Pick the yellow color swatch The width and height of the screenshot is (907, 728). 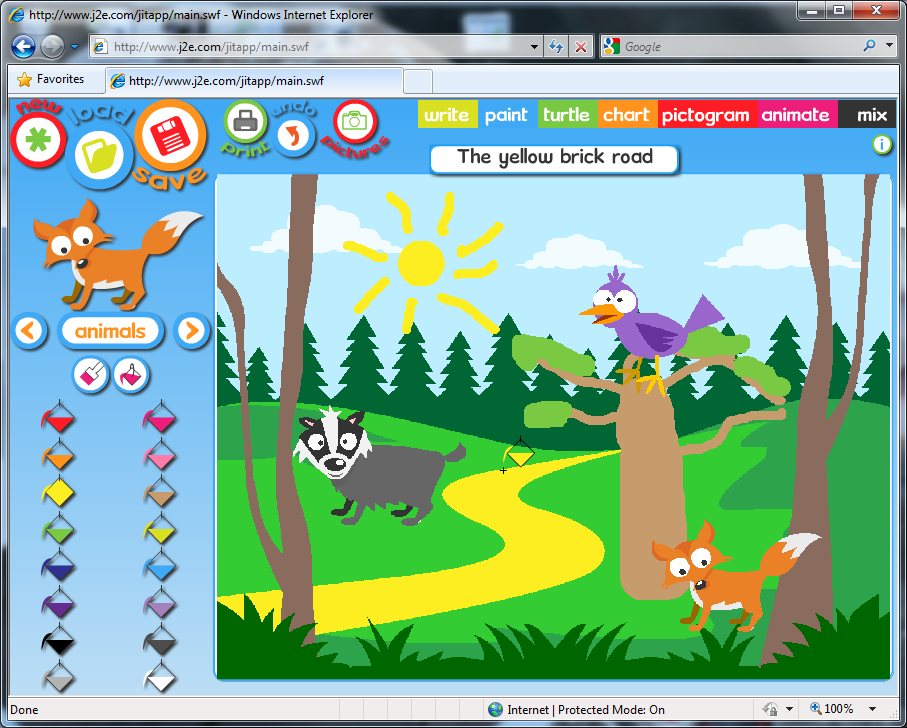click(58, 492)
